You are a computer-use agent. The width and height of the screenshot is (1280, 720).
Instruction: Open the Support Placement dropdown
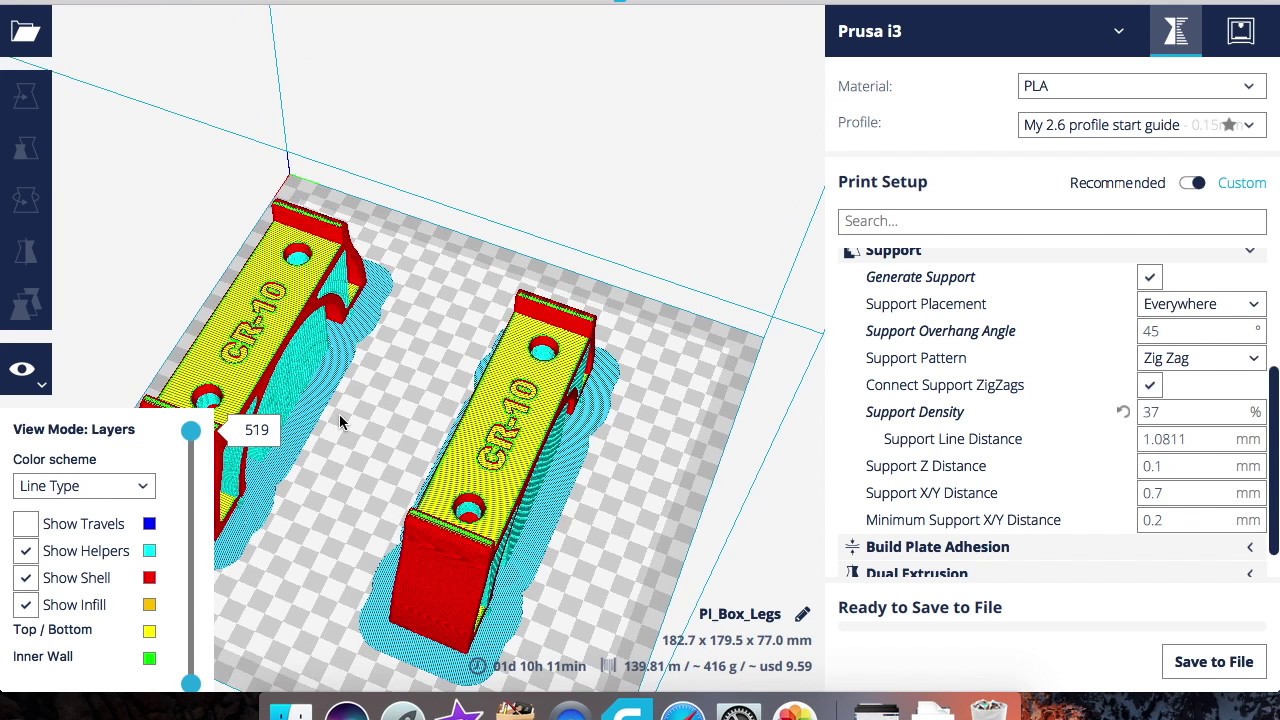click(1201, 304)
